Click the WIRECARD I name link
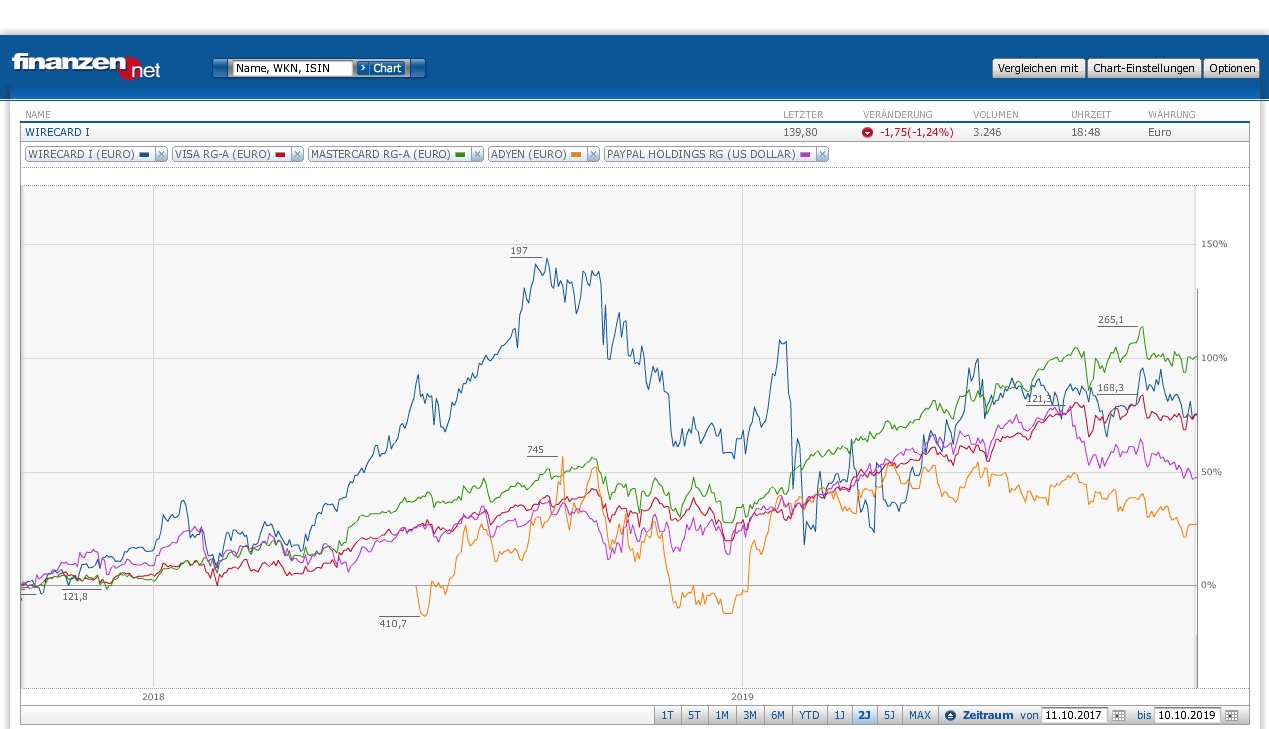 tap(57, 132)
